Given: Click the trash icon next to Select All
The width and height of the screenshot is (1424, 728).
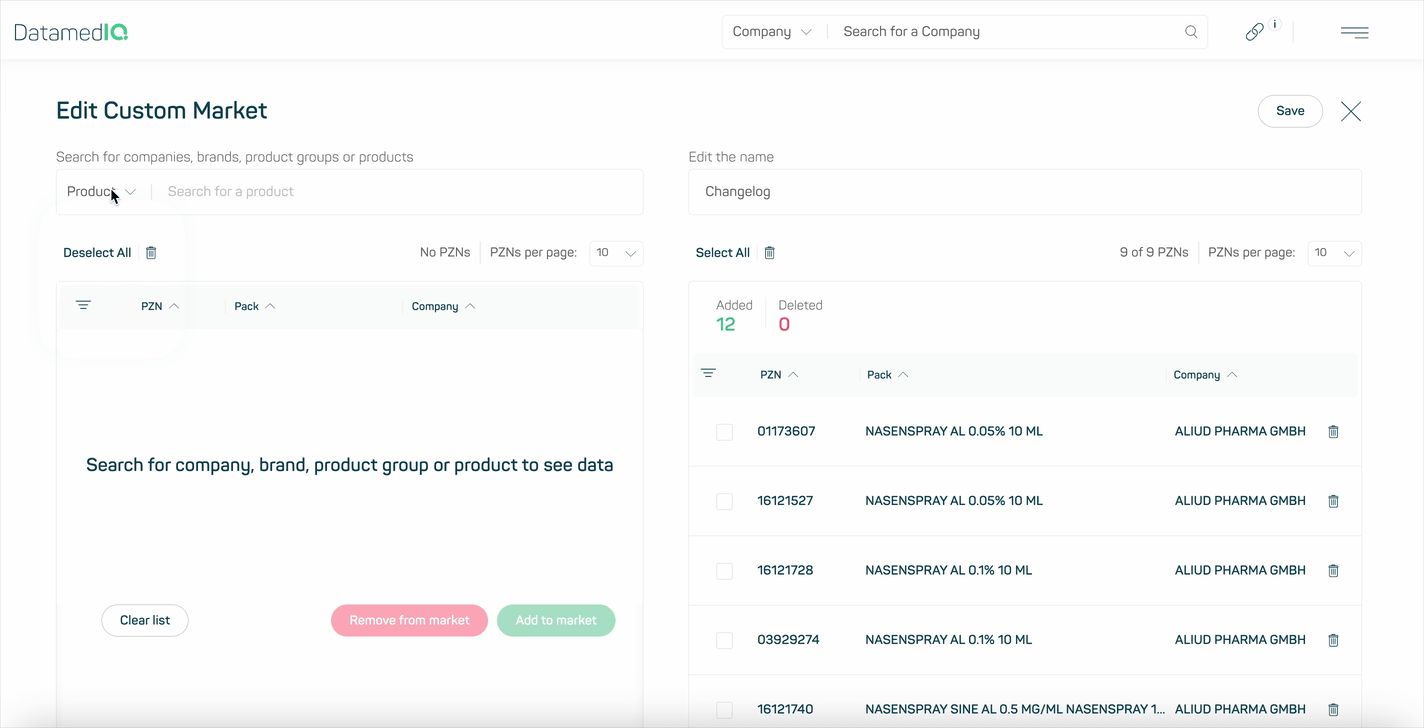Looking at the screenshot, I should (x=769, y=252).
